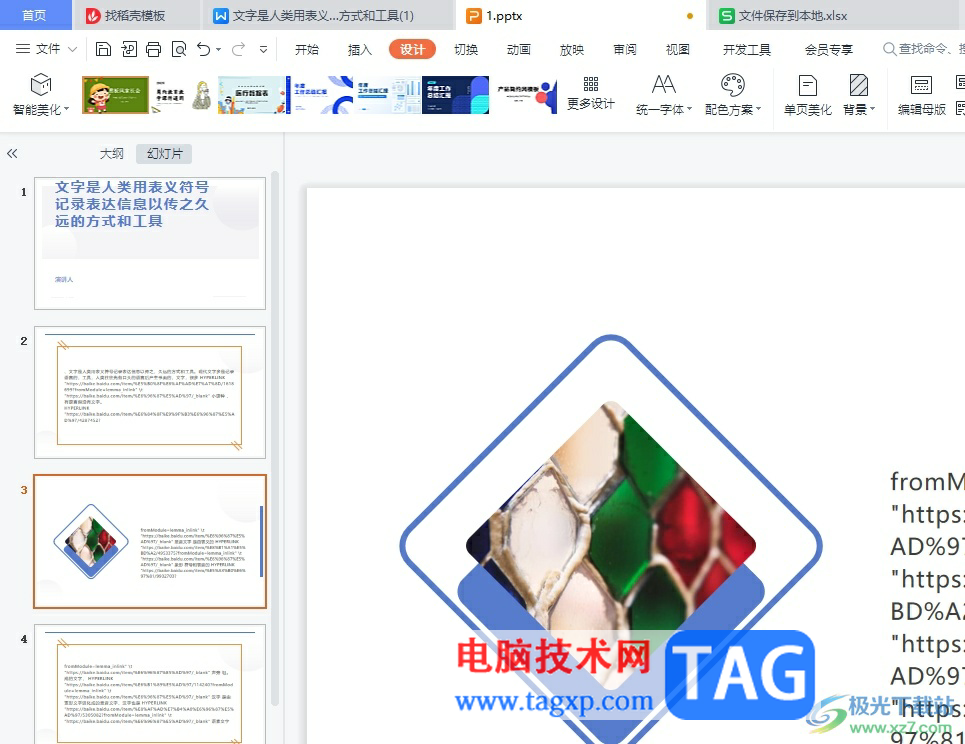Open the quick access customize dropdown

point(263,50)
